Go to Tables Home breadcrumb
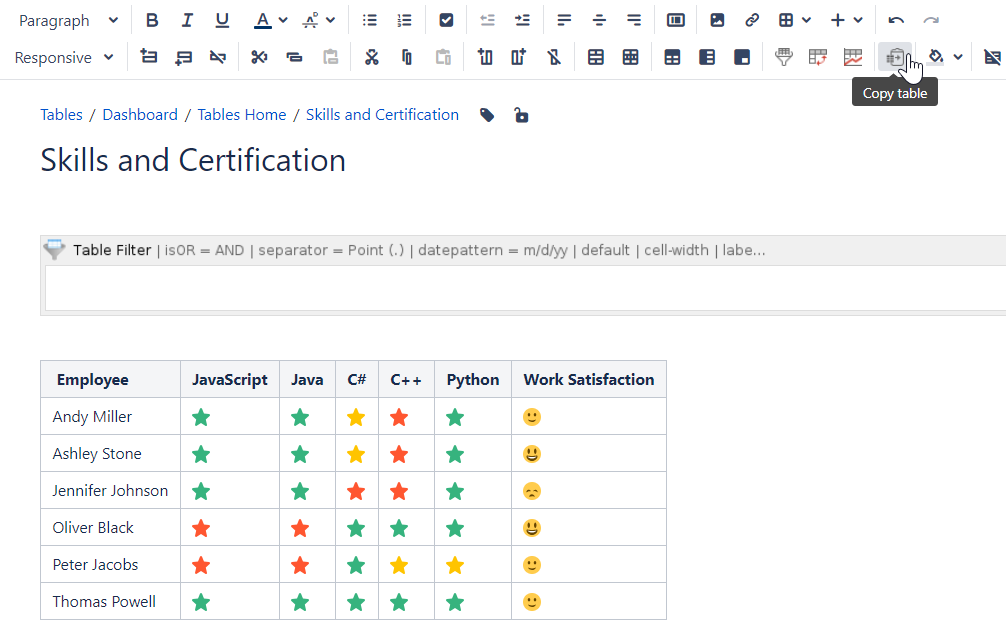Image resolution: width=1006 pixels, height=641 pixels. 241,115
